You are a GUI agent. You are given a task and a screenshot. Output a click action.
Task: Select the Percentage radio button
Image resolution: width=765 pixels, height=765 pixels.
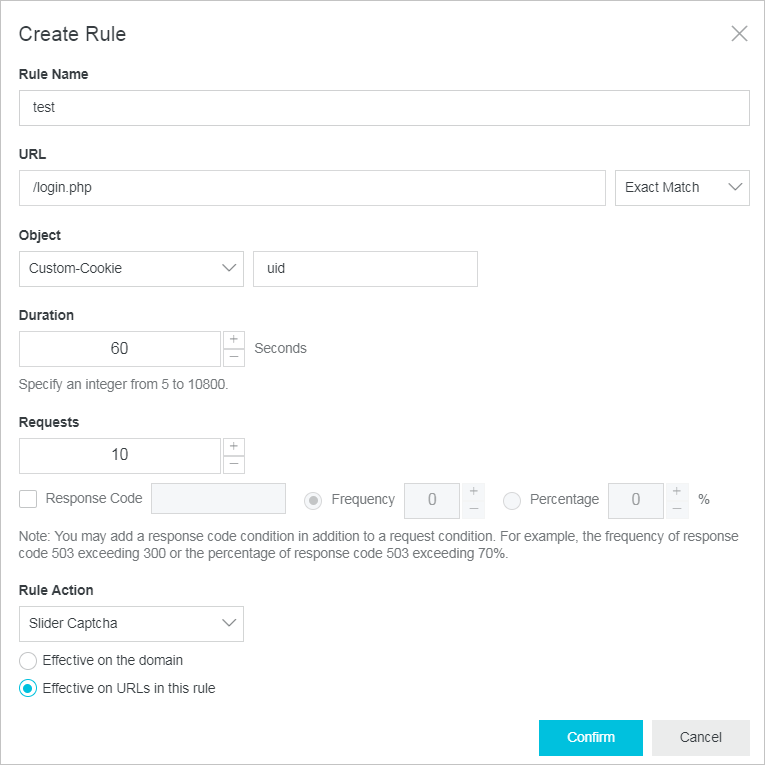click(512, 500)
